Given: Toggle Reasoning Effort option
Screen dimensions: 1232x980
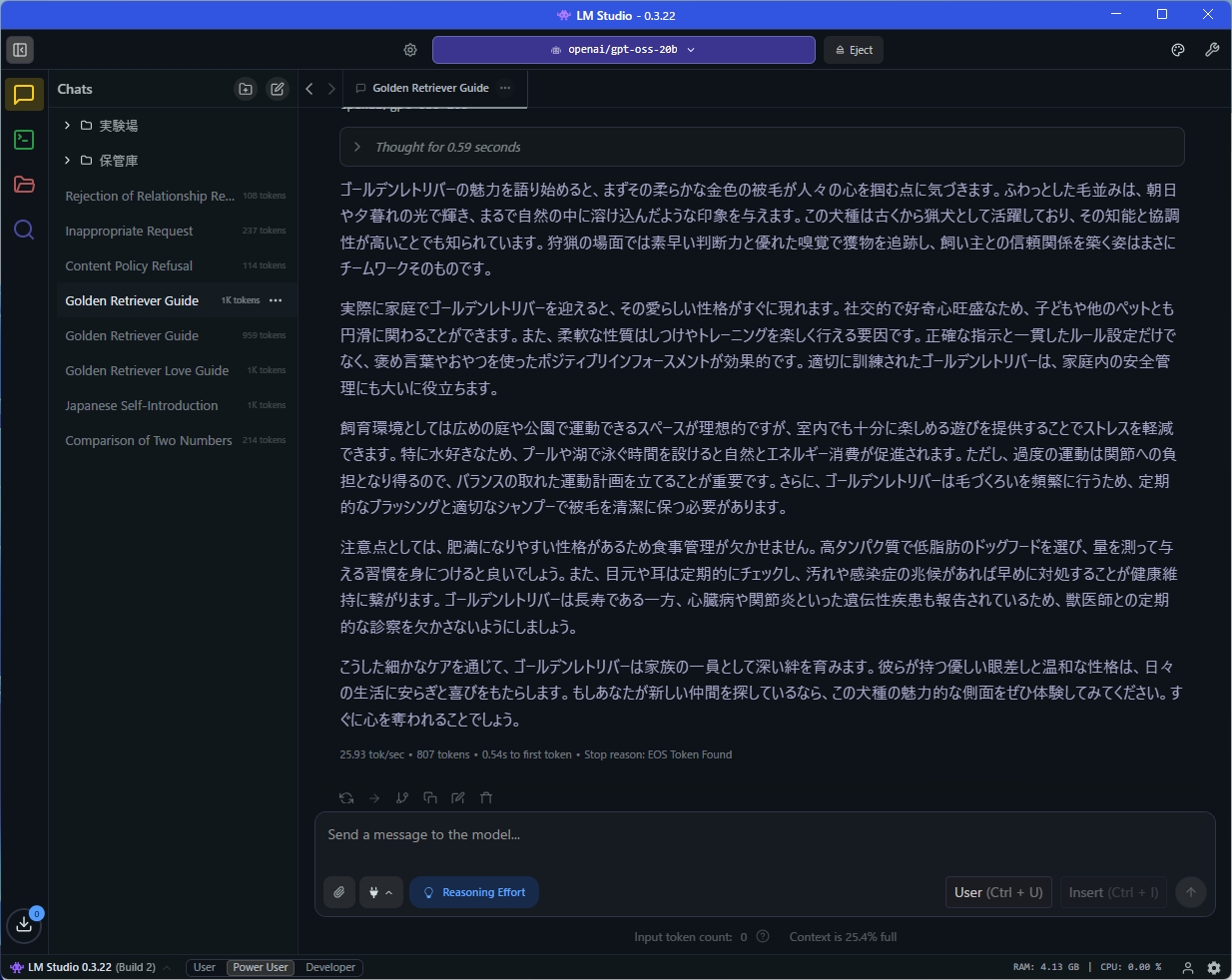Looking at the screenshot, I should click(474, 892).
